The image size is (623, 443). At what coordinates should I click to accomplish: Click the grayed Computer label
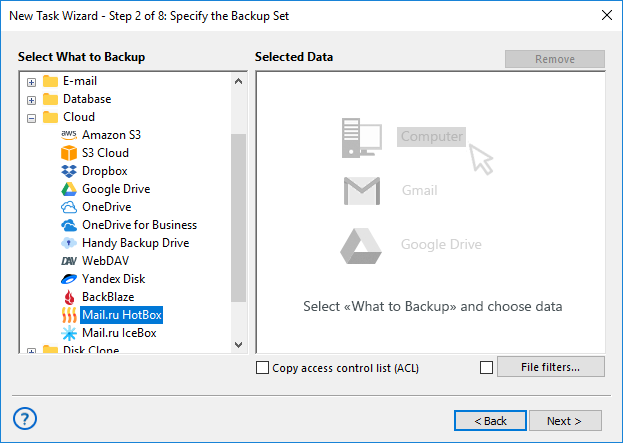(x=431, y=137)
